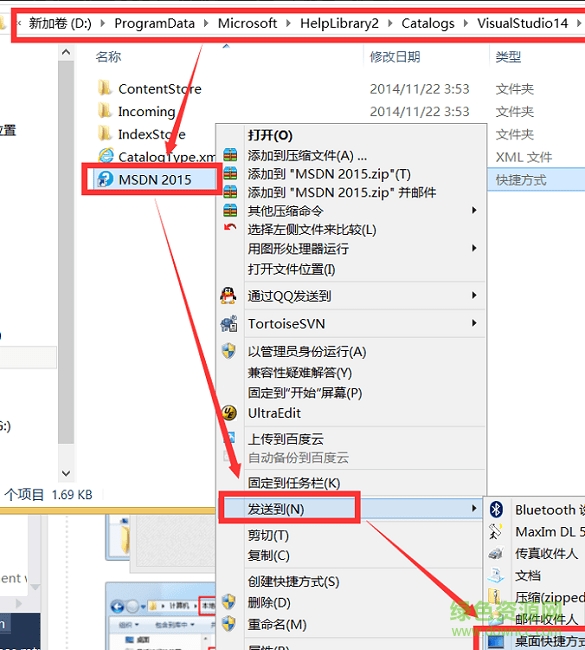Choose 添加到压缩文件(A) ... menu entry
Image resolution: width=585 pixels, height=650 pixels.
(x=307, y=155)
